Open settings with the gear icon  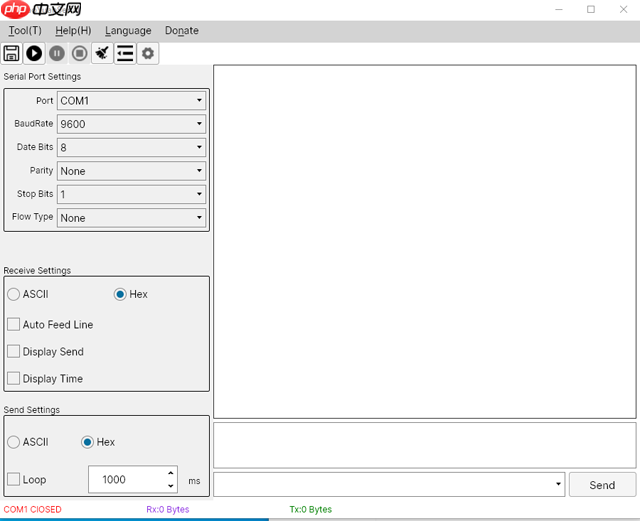[x=148, y=53]
